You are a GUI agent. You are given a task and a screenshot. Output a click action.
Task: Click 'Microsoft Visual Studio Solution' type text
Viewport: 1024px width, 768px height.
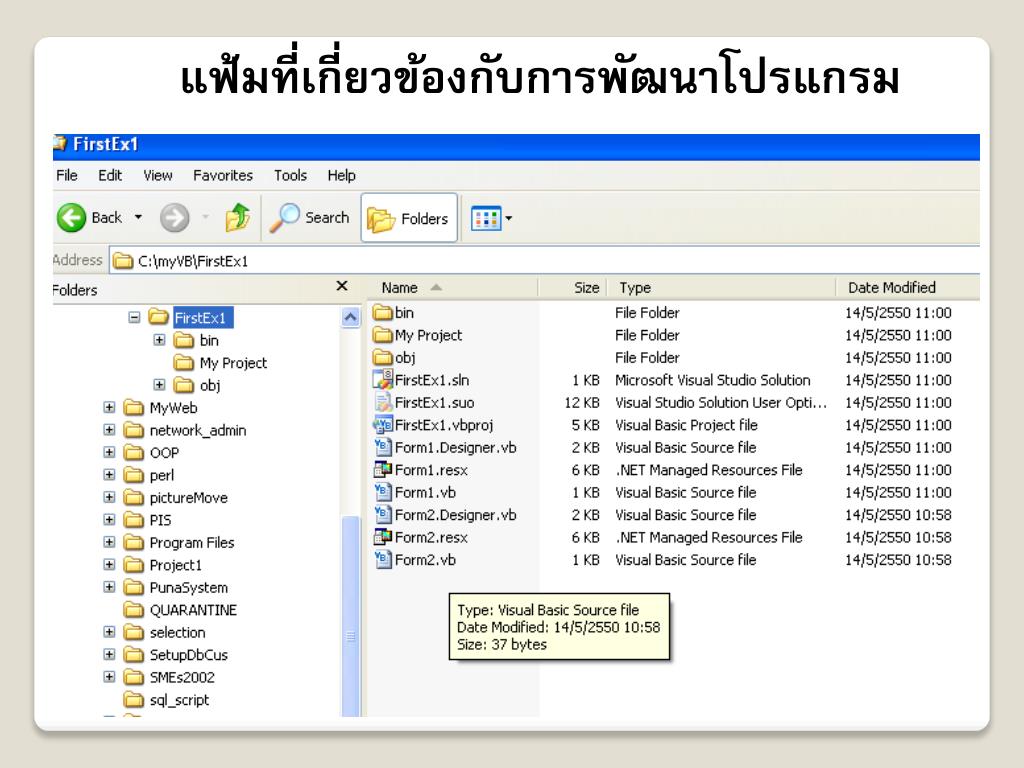pos(712,380)
